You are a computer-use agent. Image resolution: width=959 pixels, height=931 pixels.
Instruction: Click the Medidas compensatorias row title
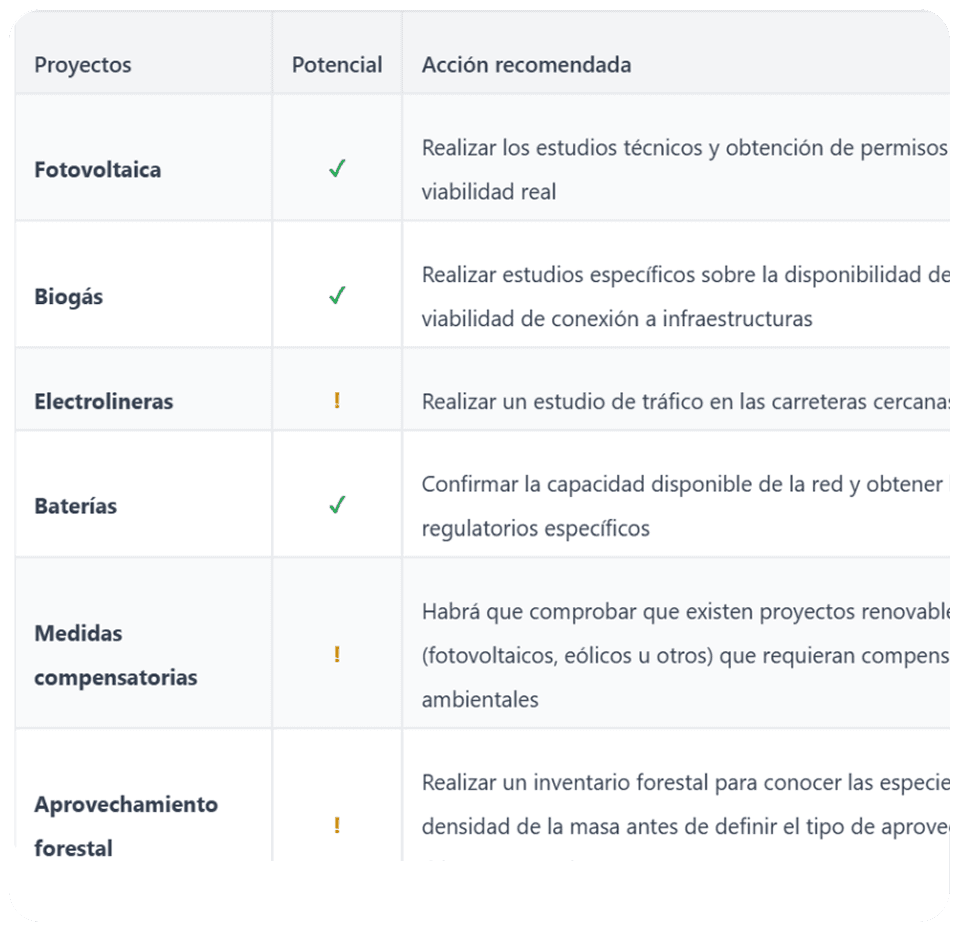(x=116, y=655)
